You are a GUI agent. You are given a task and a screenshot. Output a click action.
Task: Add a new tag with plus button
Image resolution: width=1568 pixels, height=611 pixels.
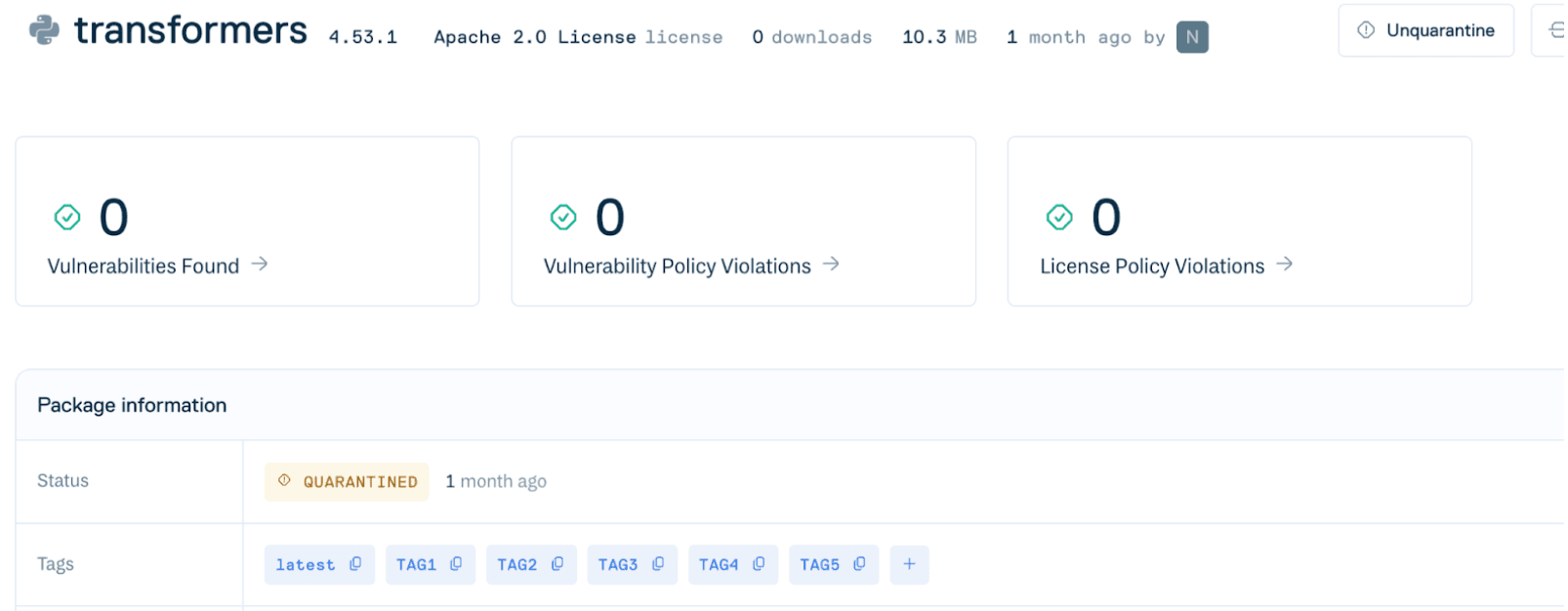(909, 564)
